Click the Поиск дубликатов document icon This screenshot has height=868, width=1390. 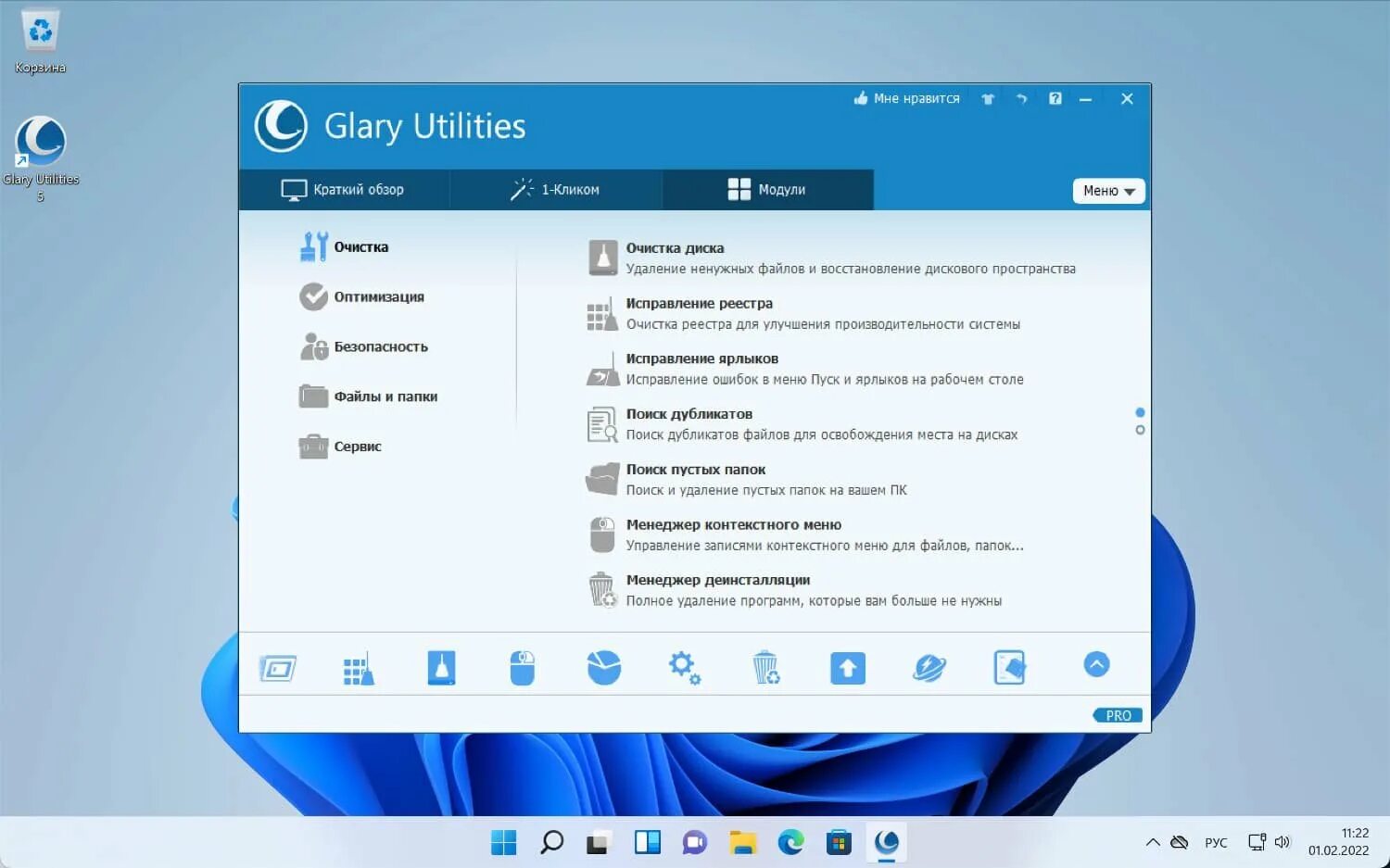point(602,424)
